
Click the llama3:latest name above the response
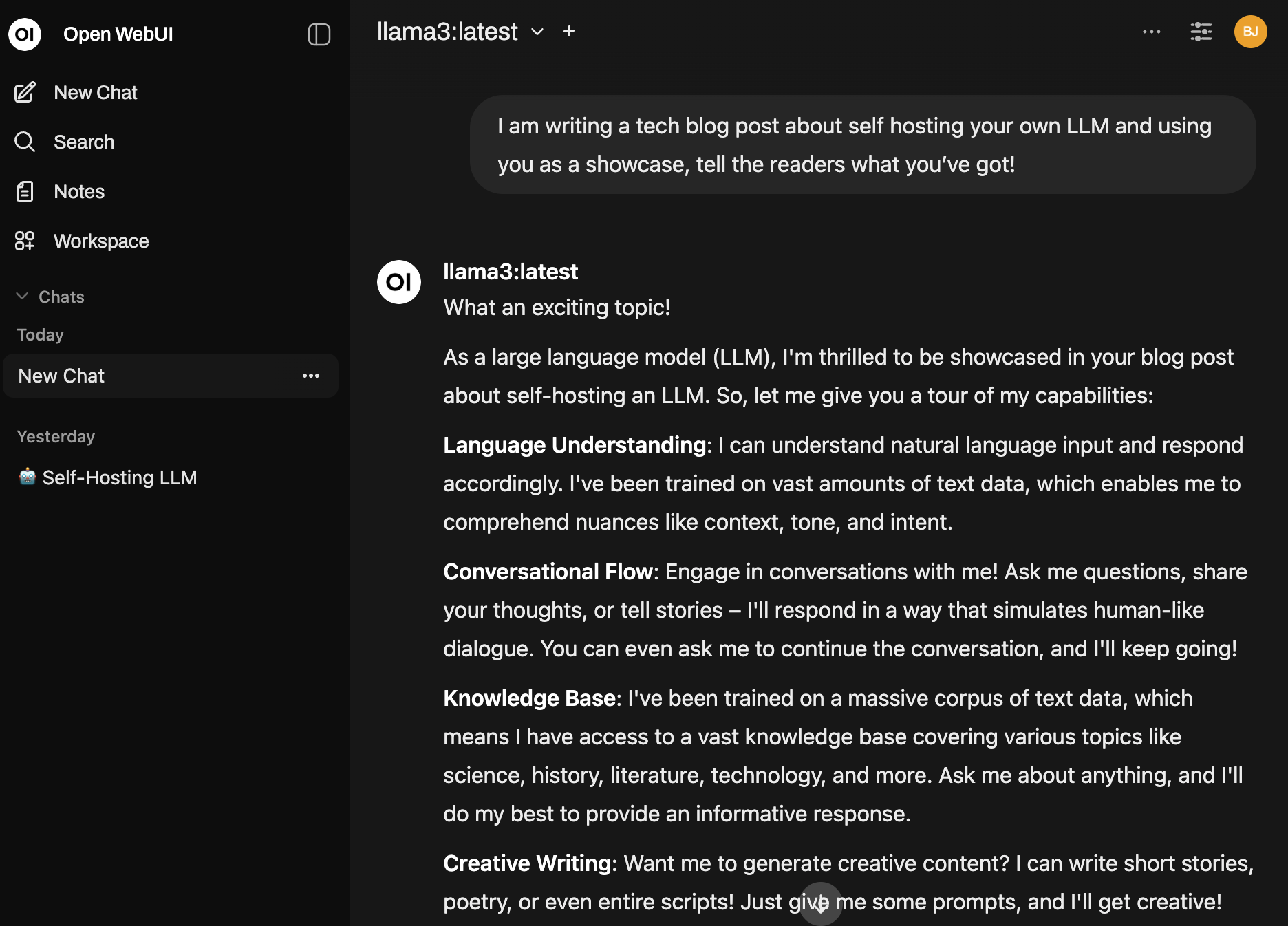tap(511, 272)
